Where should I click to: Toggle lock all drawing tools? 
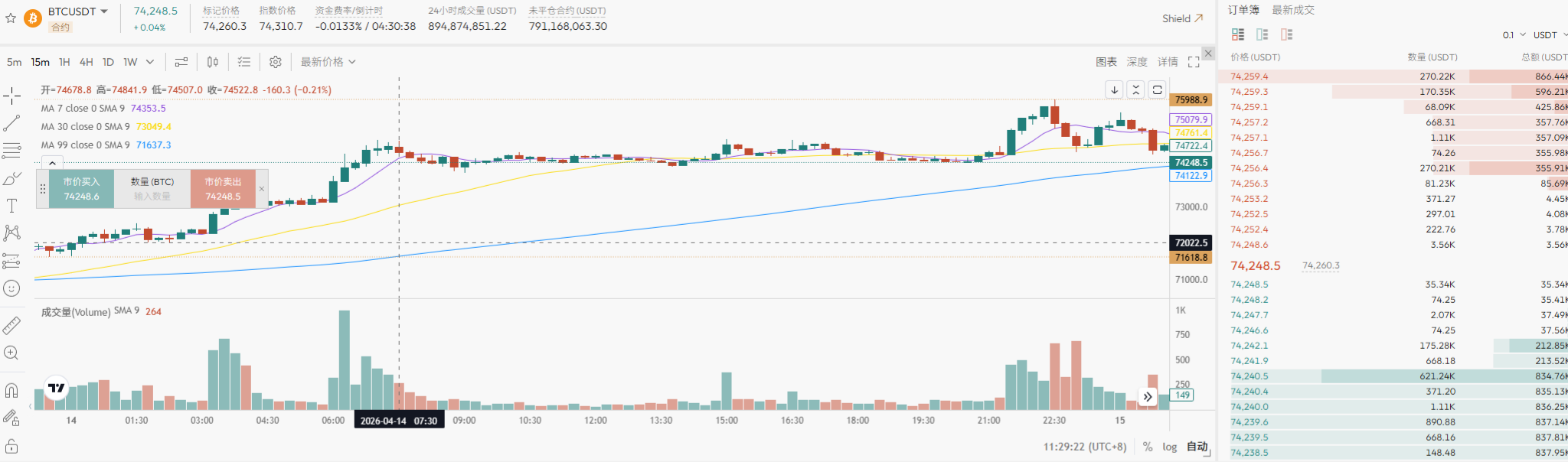click(x=11, y=446)
